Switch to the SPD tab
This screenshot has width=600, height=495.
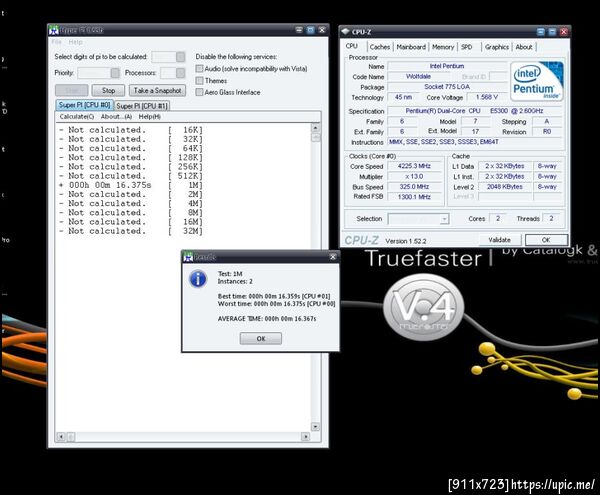tap(466, 47)
